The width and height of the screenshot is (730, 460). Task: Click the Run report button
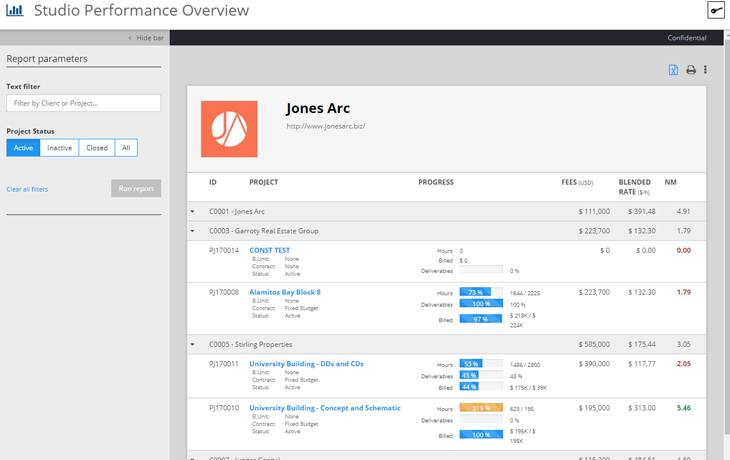pyautogui.click(x=136, y=188)
